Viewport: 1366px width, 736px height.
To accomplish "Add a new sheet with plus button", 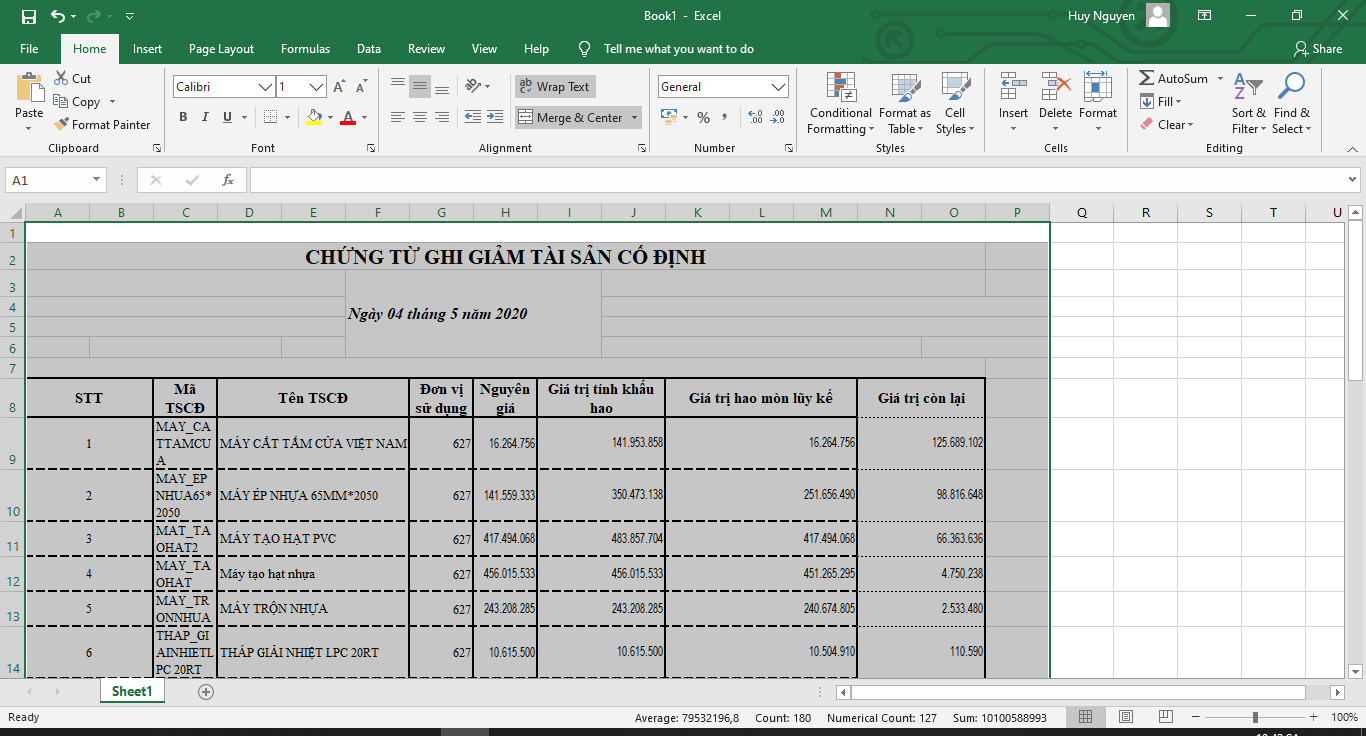I will pyautogui.click(x=206, y=691).
